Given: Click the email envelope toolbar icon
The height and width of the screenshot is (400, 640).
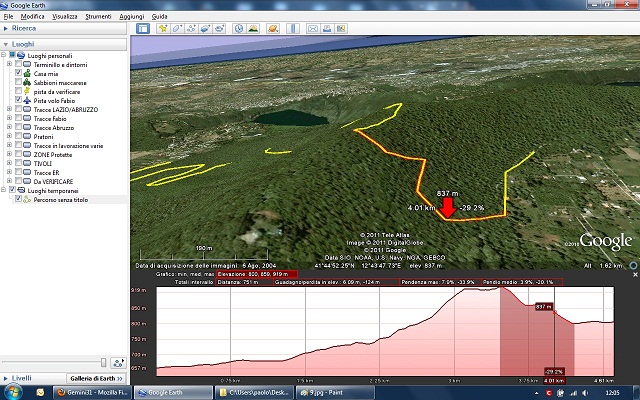Looking at the screenshot, I should (313, 28).
